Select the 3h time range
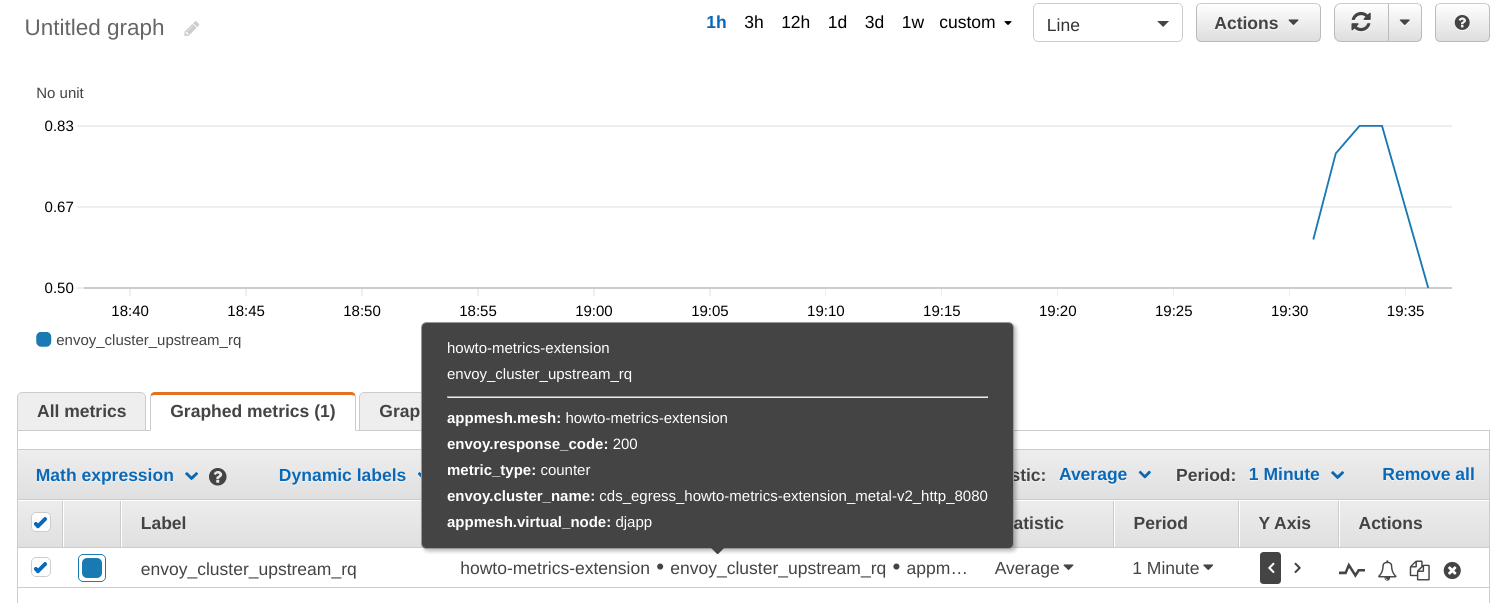The height and width of the screenshot is (603, 1497). [753, 21]
